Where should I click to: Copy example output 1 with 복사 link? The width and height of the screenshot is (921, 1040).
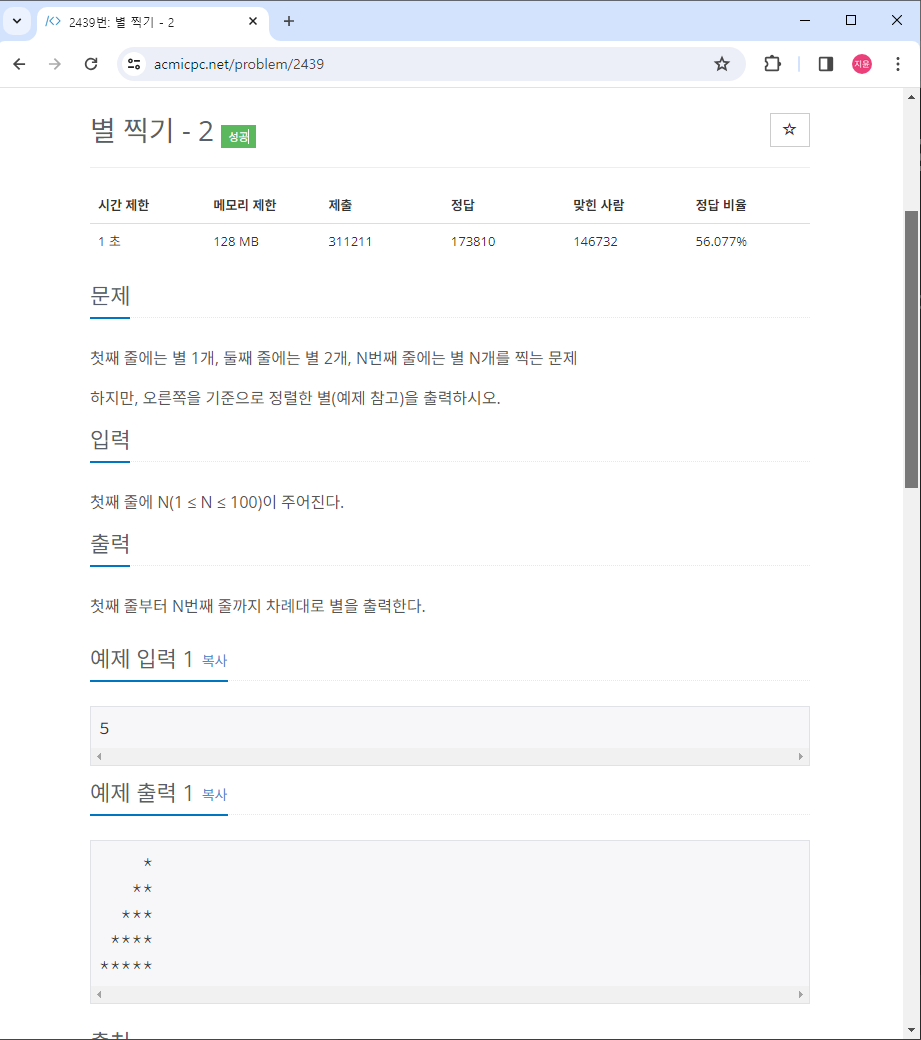coord(214,795)
